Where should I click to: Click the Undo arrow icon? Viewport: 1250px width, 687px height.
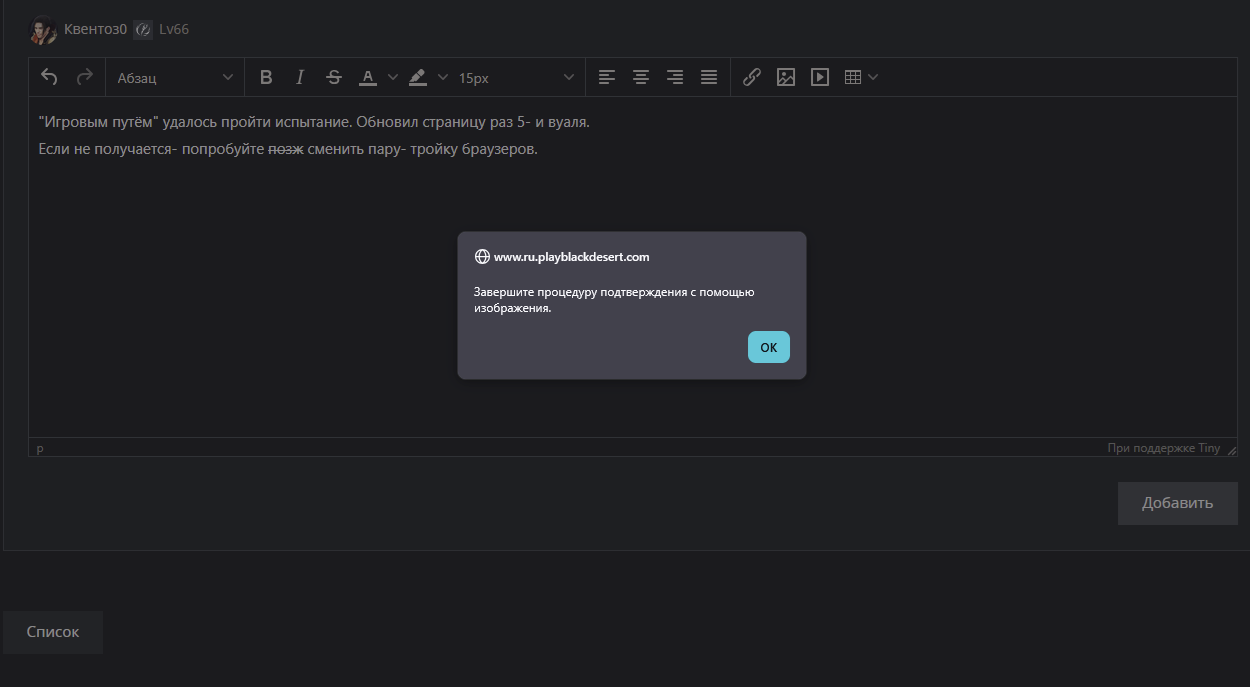coord(49,77)
